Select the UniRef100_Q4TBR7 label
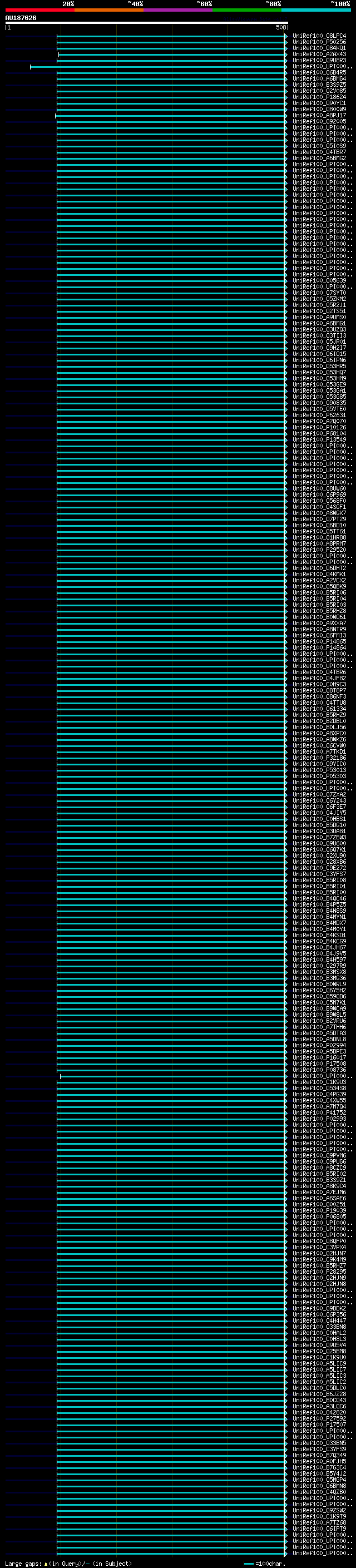This screenshot has height=1568, width=356. pos(319,152)
